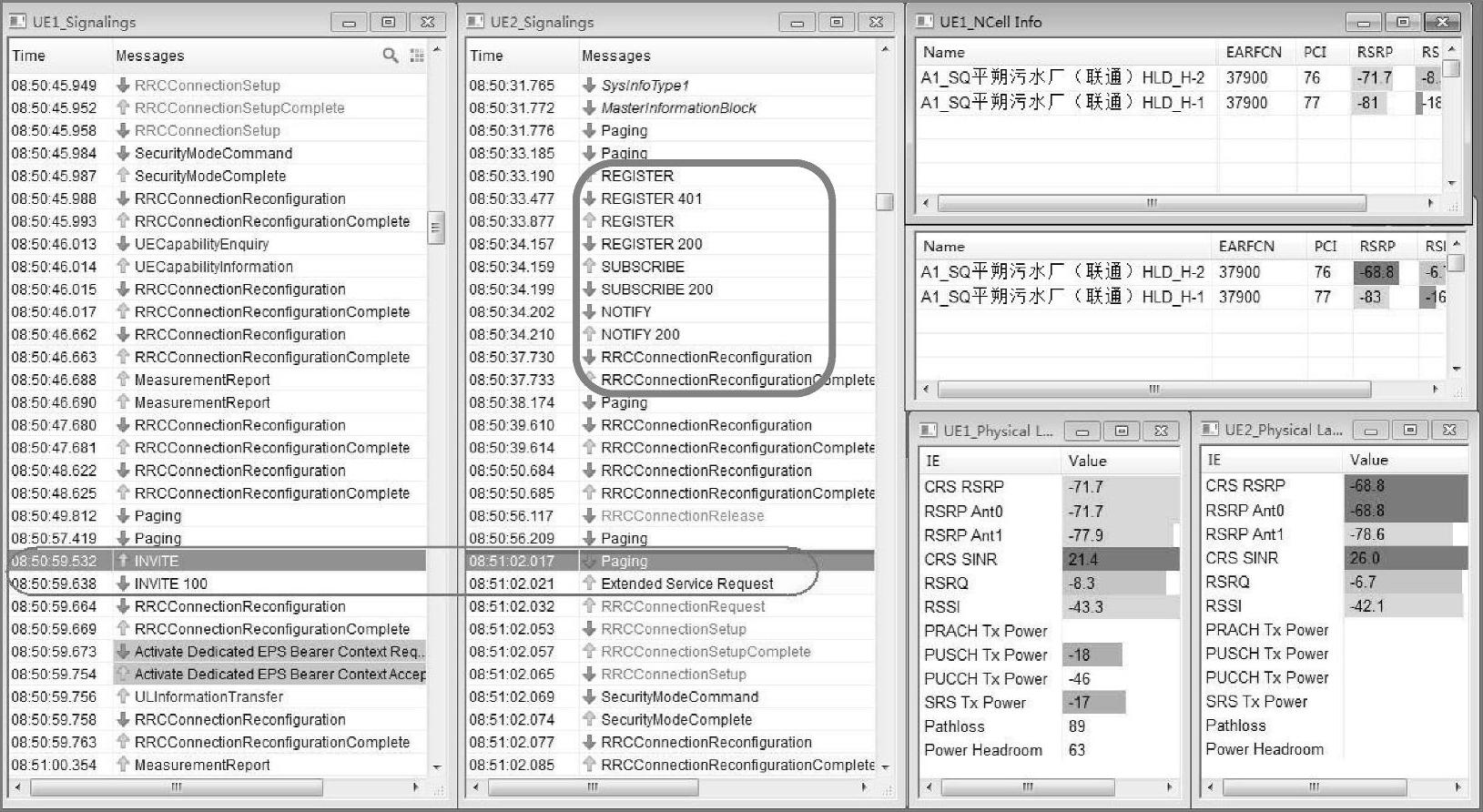The width and height of the screenshot is (1483, 812).
Task: Select the REGISTER 200 message row
Action: pyautogui.click(x=671, y=244)
